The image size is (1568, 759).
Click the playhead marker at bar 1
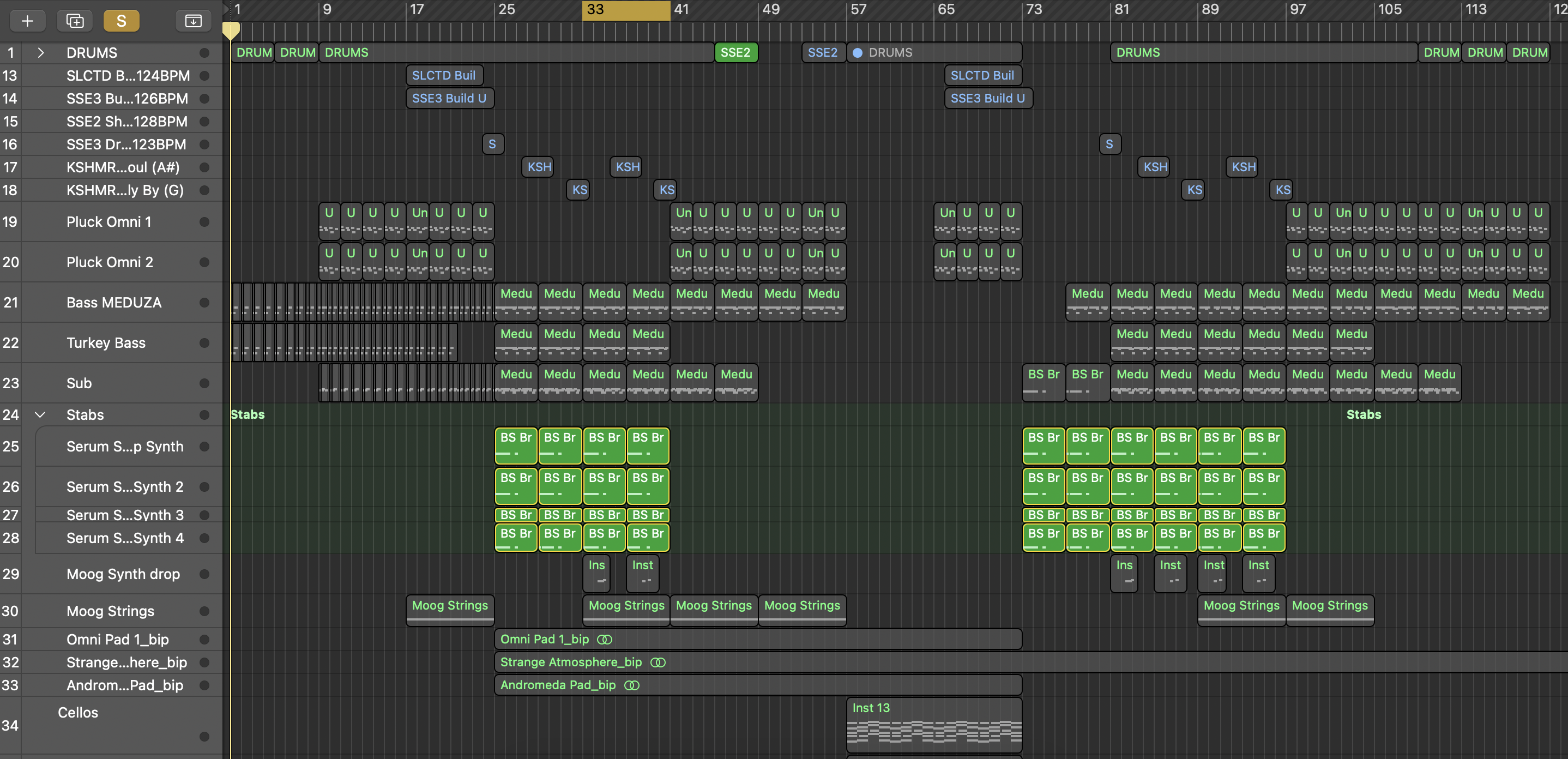tap(231, 31)
